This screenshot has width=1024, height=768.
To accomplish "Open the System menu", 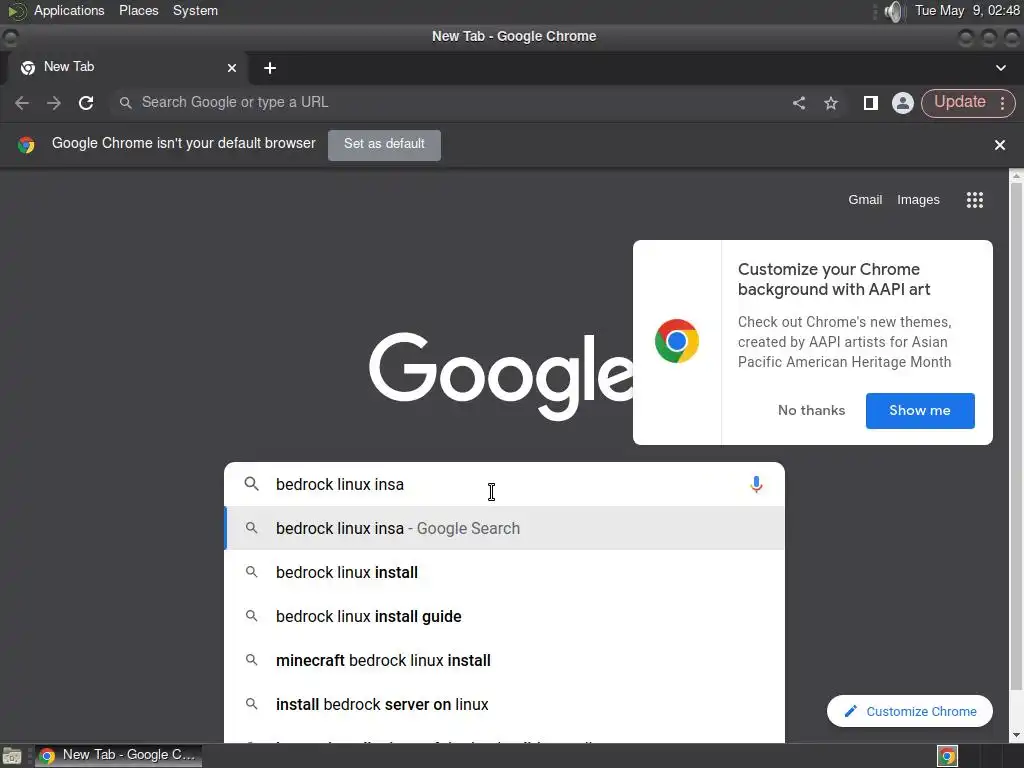I will pos(195,10).
